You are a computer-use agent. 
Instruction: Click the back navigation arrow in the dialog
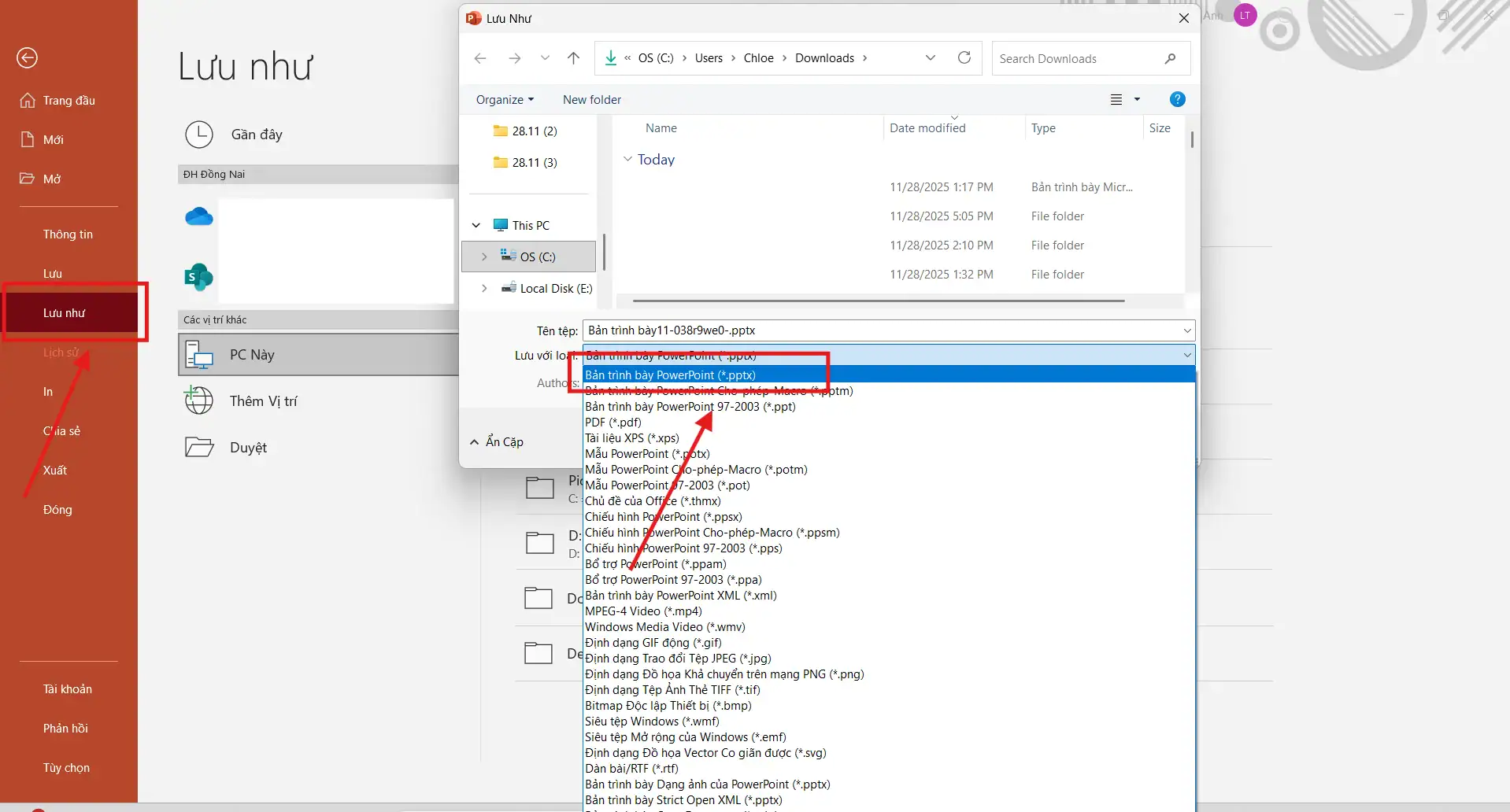click(481, 57)
